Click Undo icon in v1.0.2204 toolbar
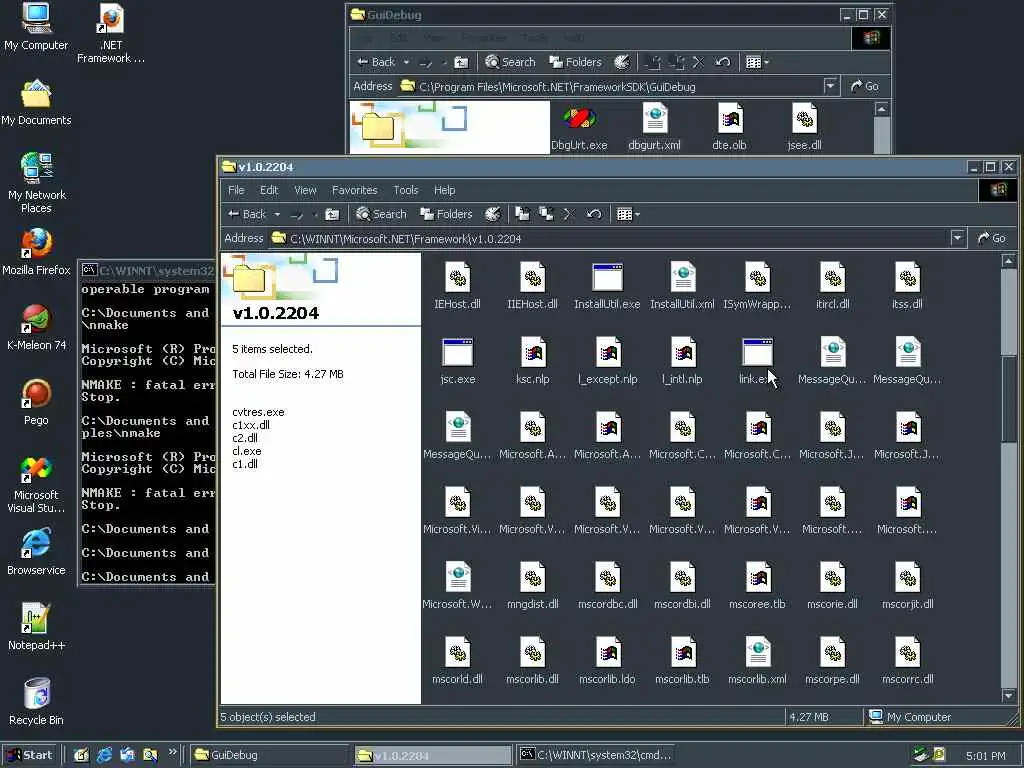The width and height of the screenshot is (1024, 768). point(594,214)
